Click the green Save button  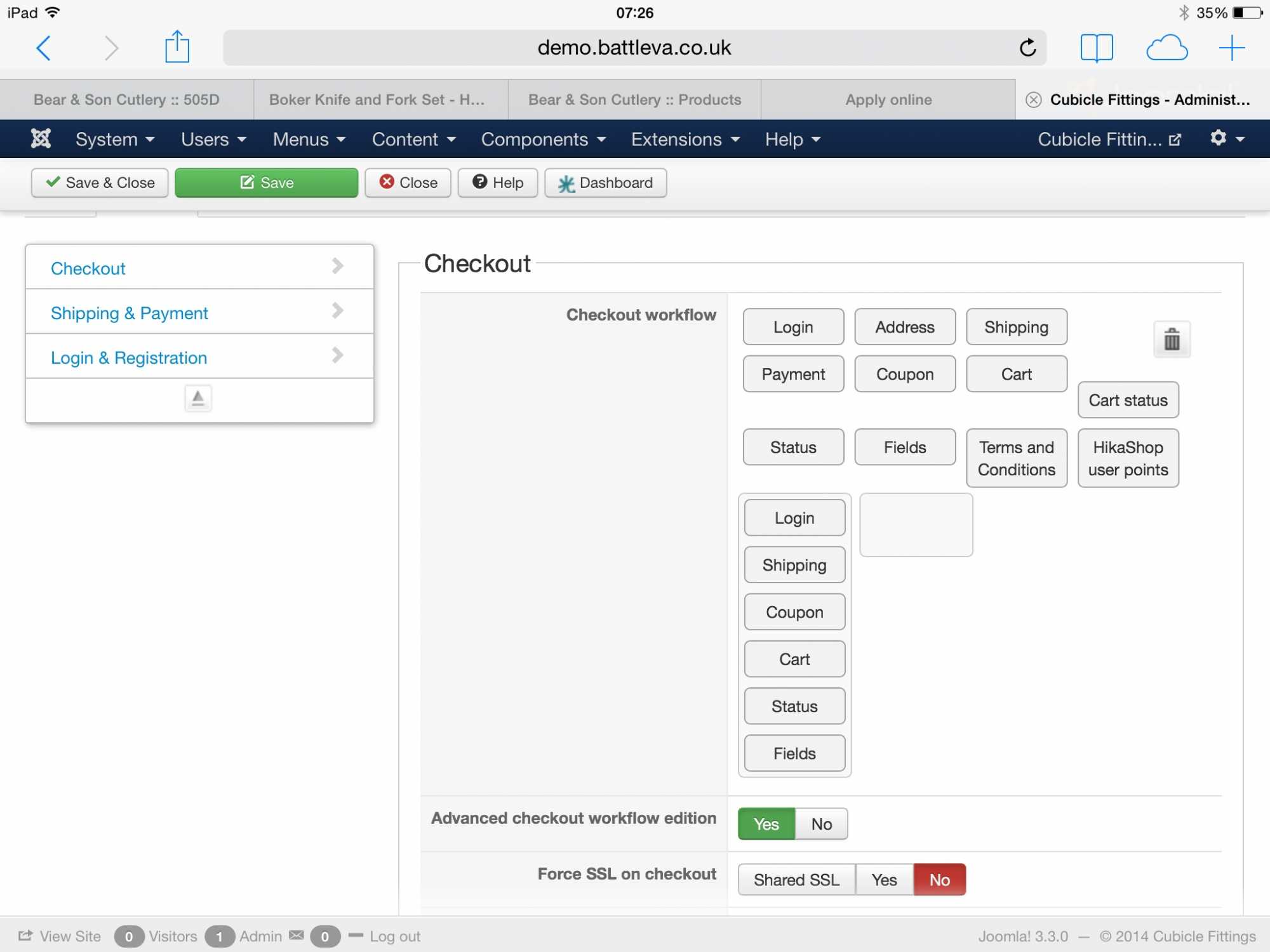coord(266,183)
